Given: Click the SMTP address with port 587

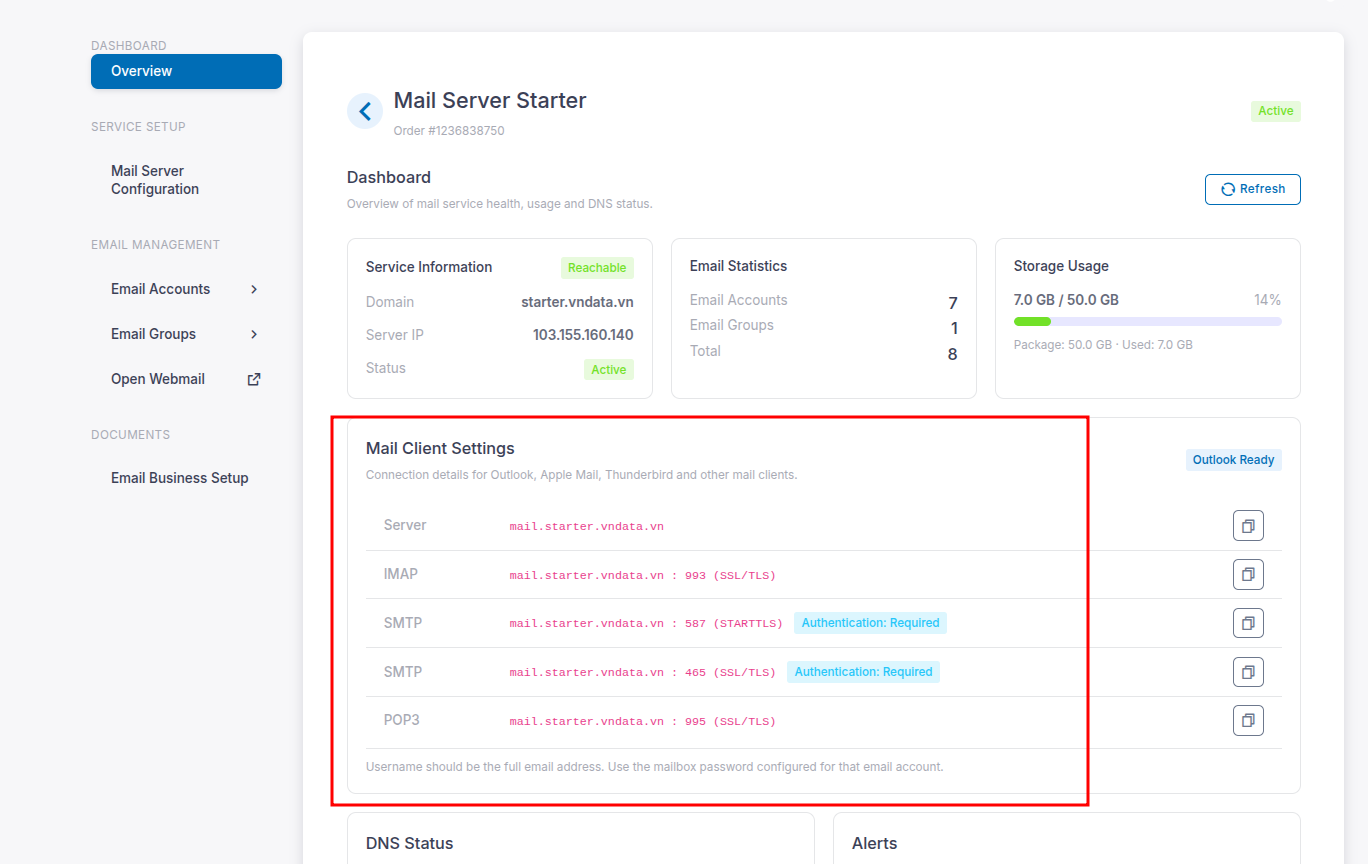Looking at the screenshot, I should point(646,623).
